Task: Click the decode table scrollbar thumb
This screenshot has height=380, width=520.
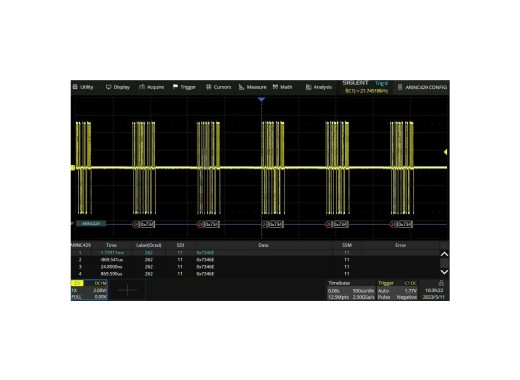Action: click(444, 263)
